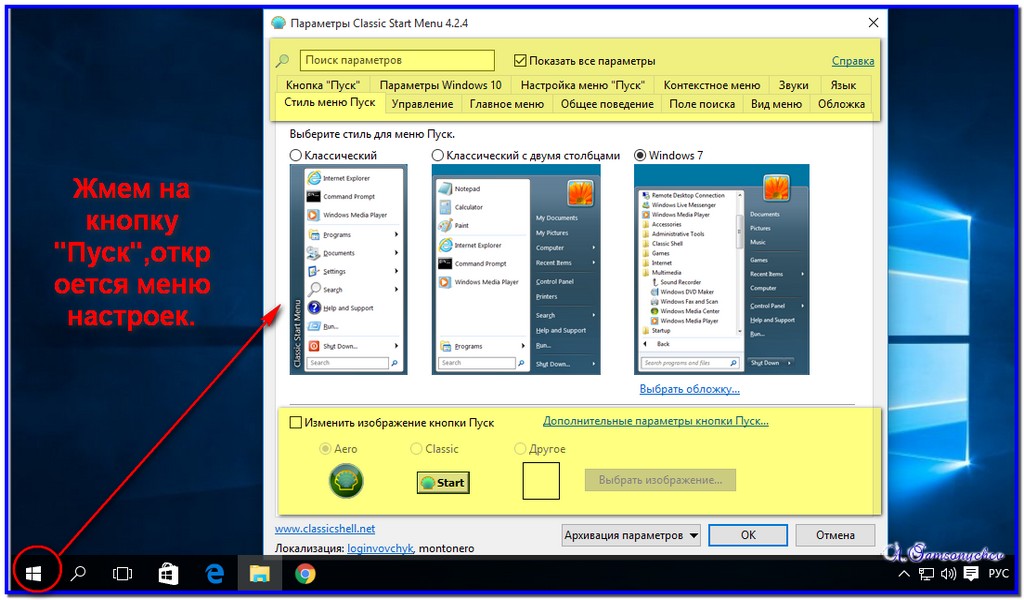Click the OK button
Screen dimensions: 1024x600
(x=748, y=535)
